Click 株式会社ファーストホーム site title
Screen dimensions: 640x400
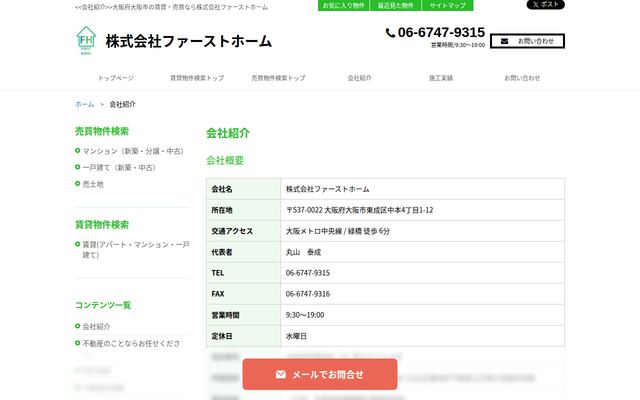tap(189, 41)
